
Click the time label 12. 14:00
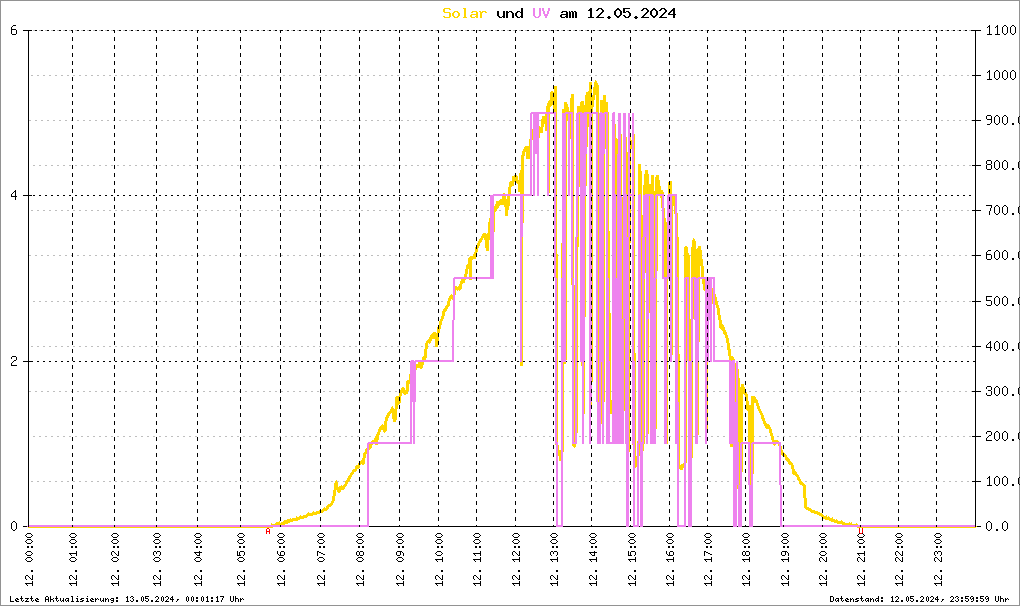click(593, 560)
